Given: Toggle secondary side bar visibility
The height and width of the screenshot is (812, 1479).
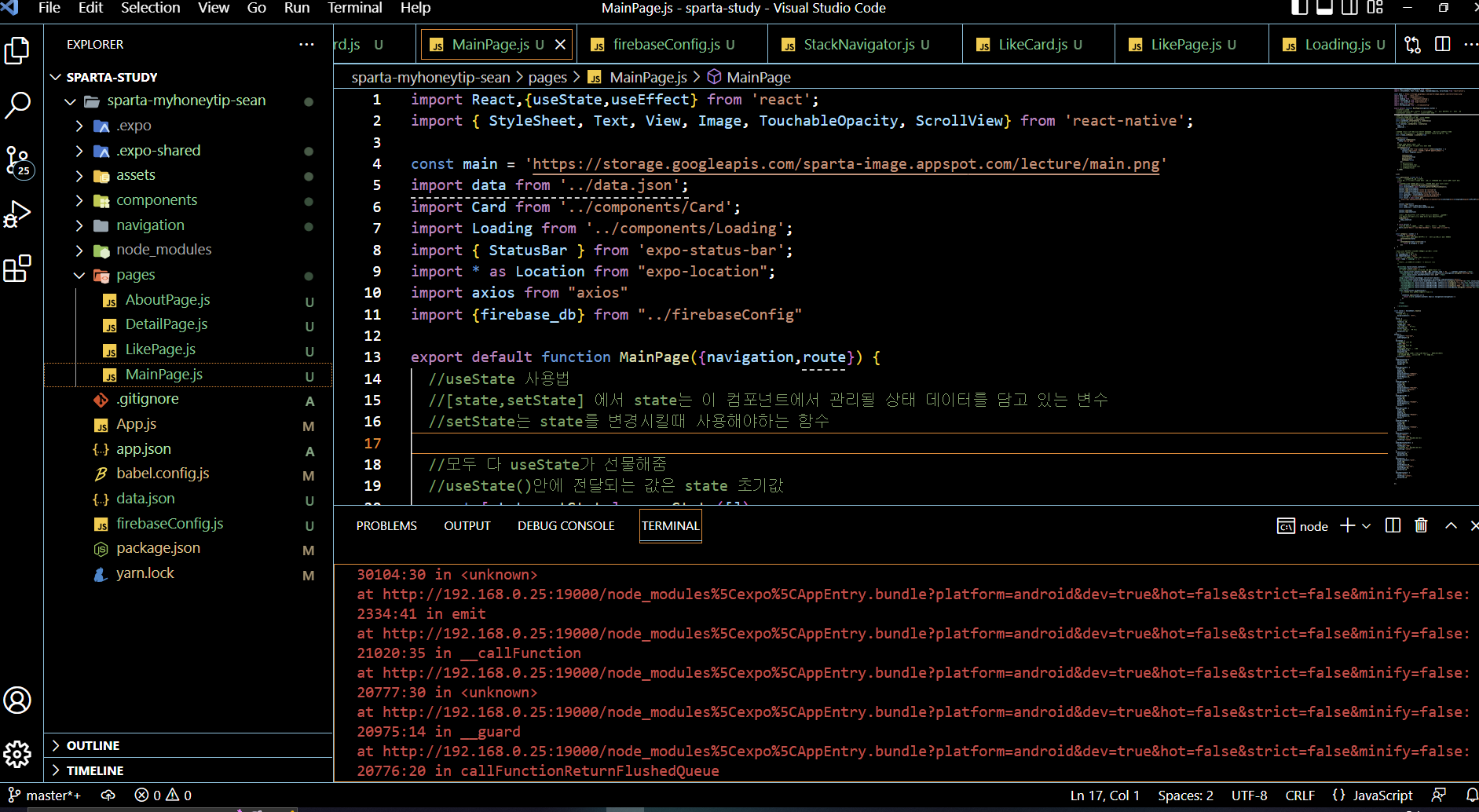Looking at the screenshot, I should 1350,8.
